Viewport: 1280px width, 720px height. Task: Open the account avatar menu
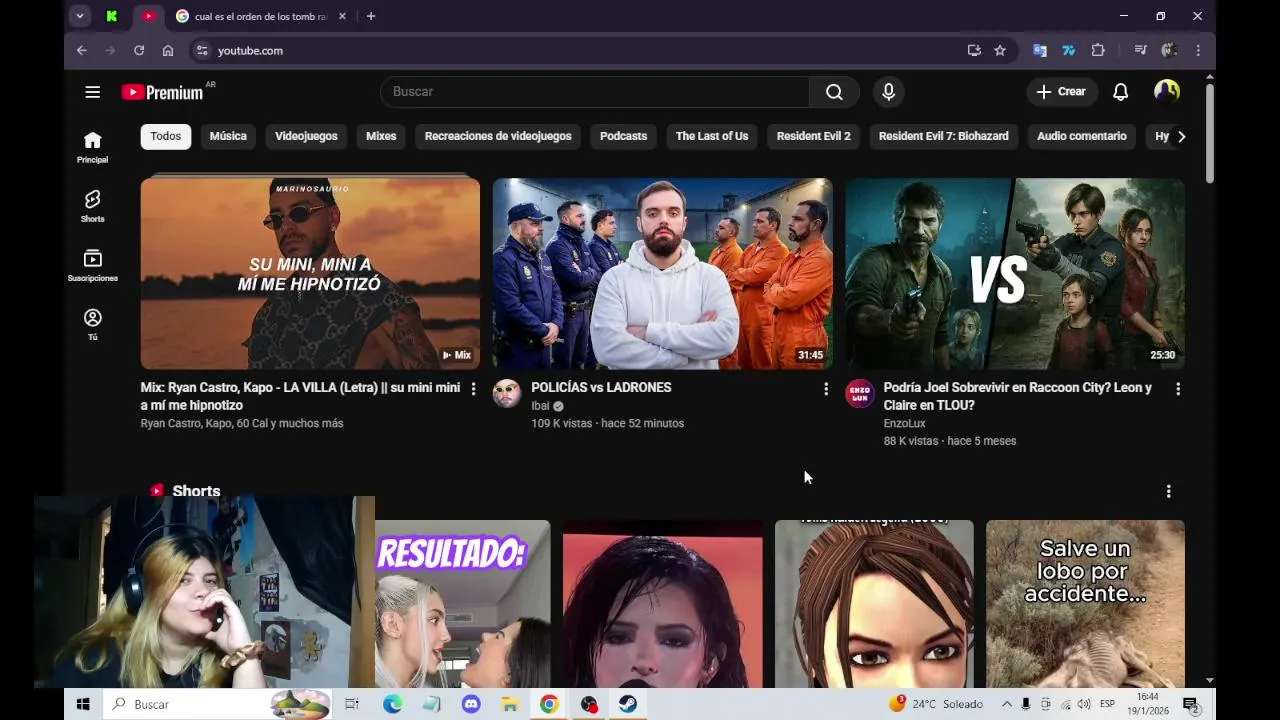pyautogui.click(x=1166, y=92)
